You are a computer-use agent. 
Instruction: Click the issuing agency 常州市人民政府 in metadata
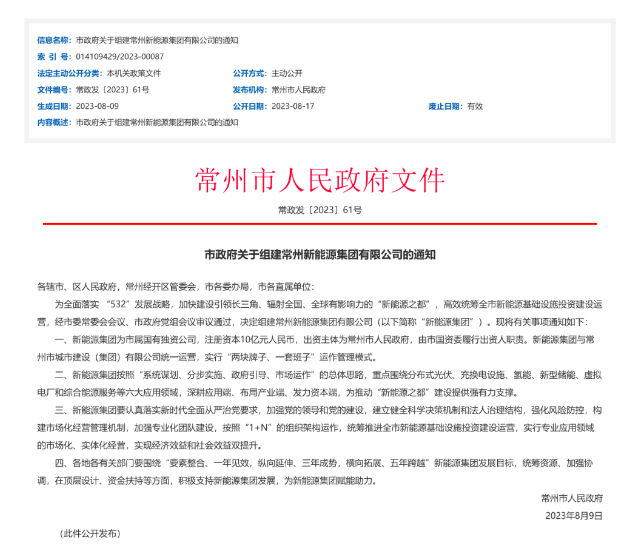click(x=299, y=89)
